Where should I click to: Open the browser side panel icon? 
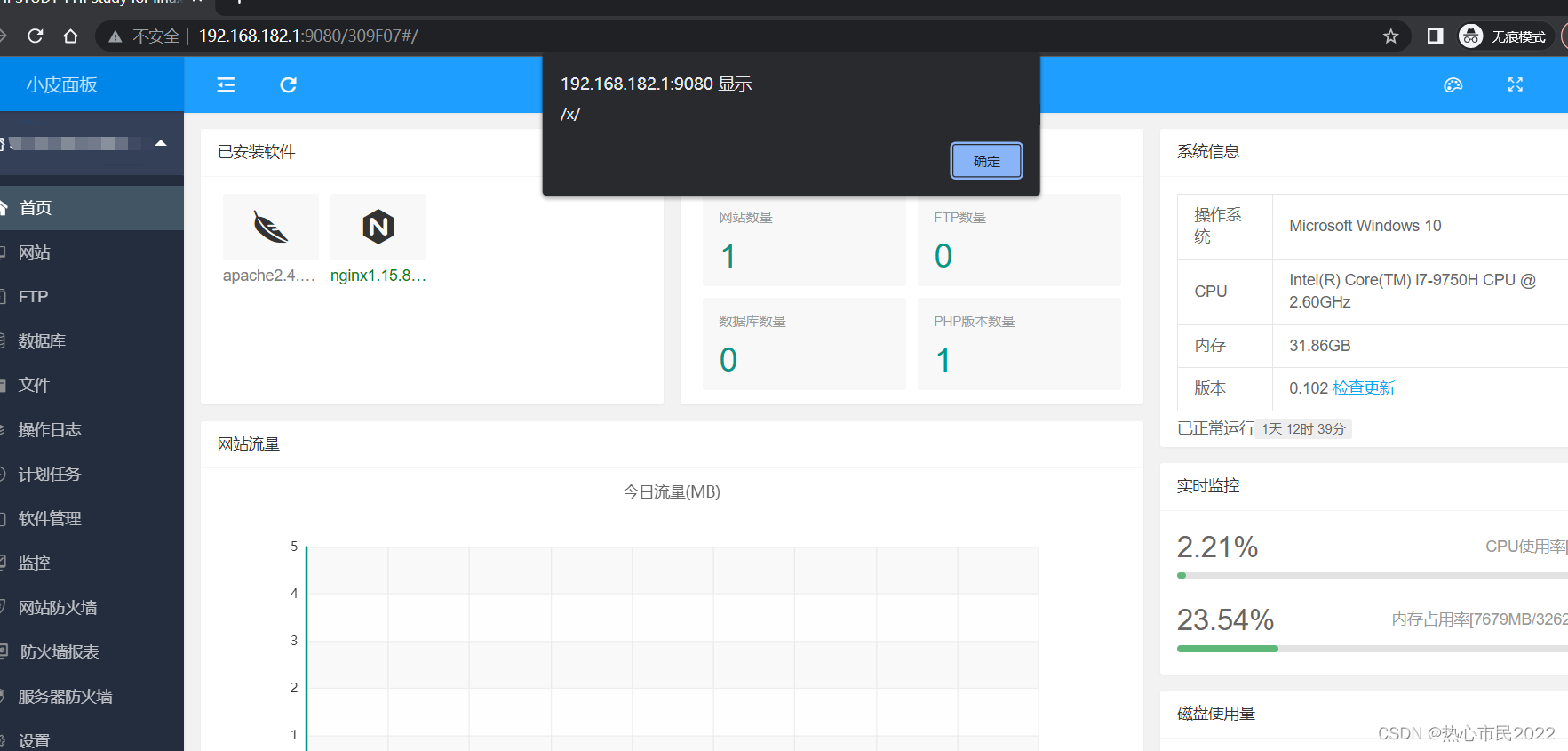coord(1435,36)
